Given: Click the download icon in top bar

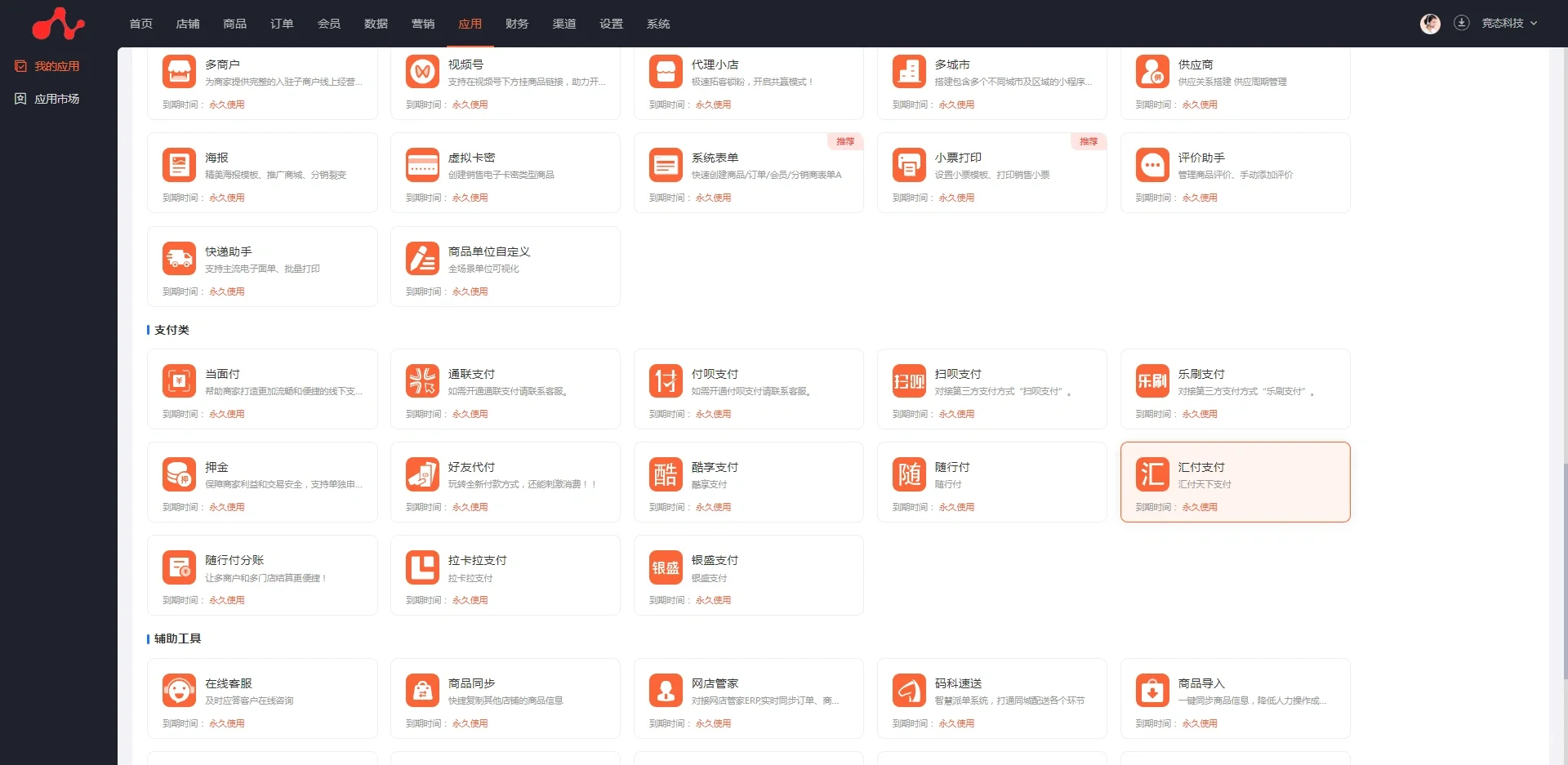Looking at the screenshot, I should click(x=1462, y=23).
